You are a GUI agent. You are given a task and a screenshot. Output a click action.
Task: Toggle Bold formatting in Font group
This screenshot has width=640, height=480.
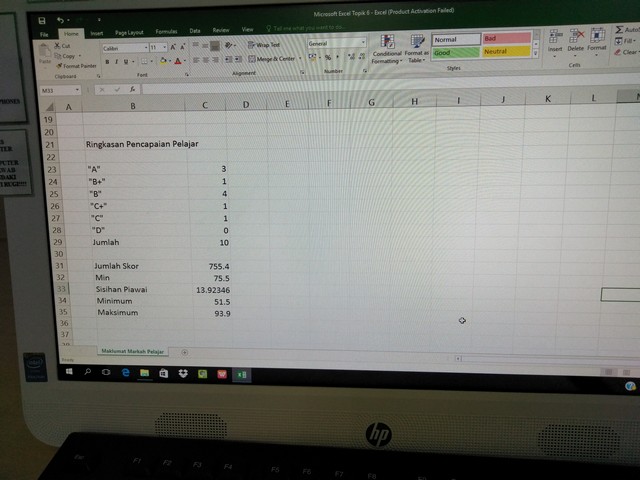(107, 61)
